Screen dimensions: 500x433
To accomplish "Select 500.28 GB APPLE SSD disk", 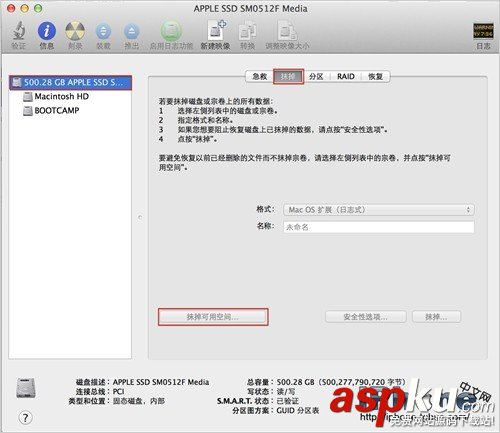I will tap(70, 82).
